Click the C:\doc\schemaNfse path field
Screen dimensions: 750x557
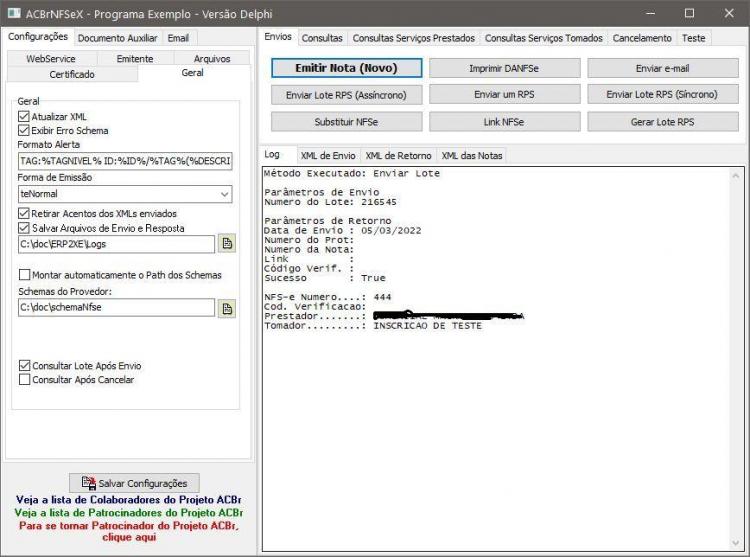click(116, 307)
